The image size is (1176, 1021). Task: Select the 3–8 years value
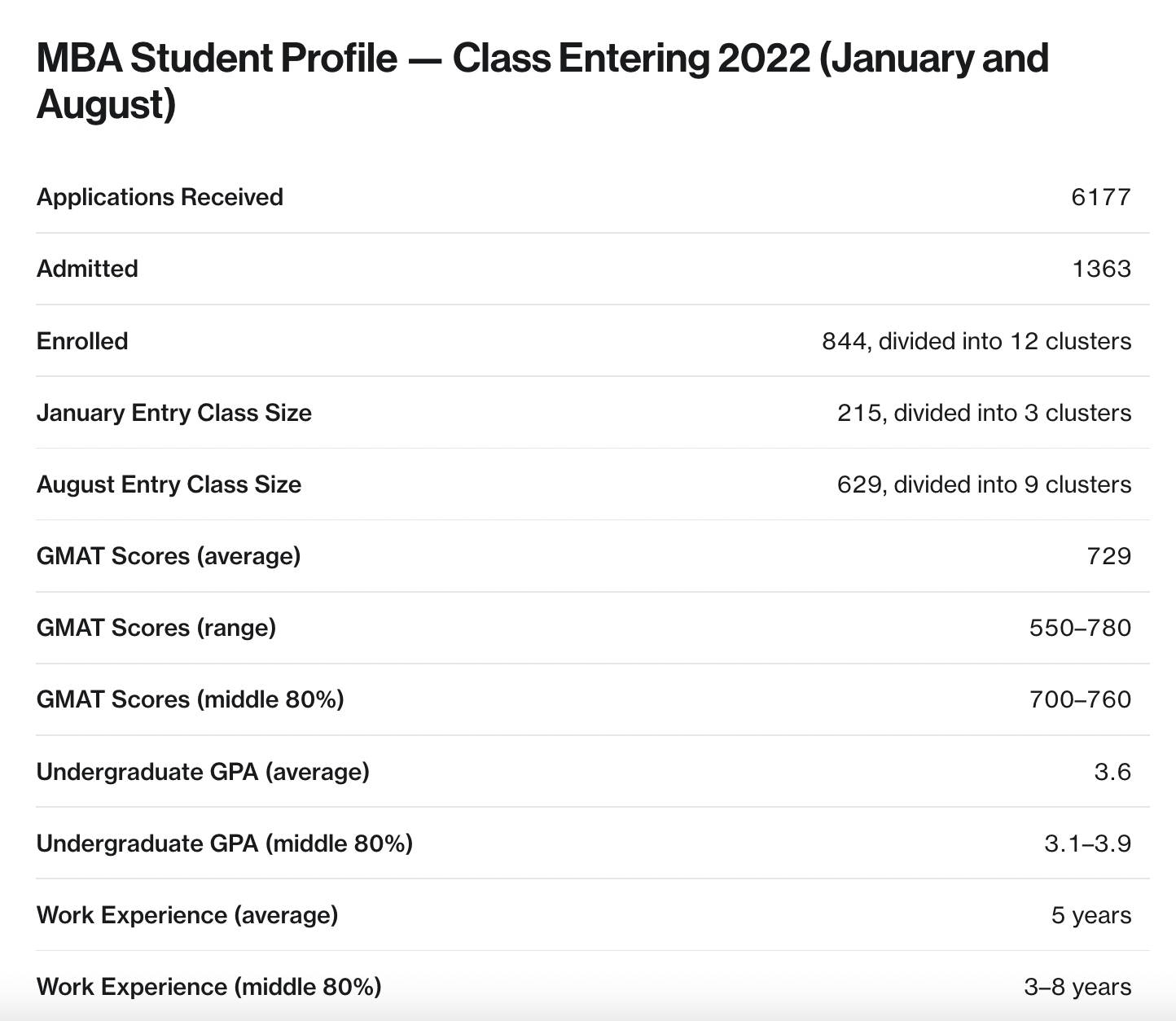click(1077, 987)
